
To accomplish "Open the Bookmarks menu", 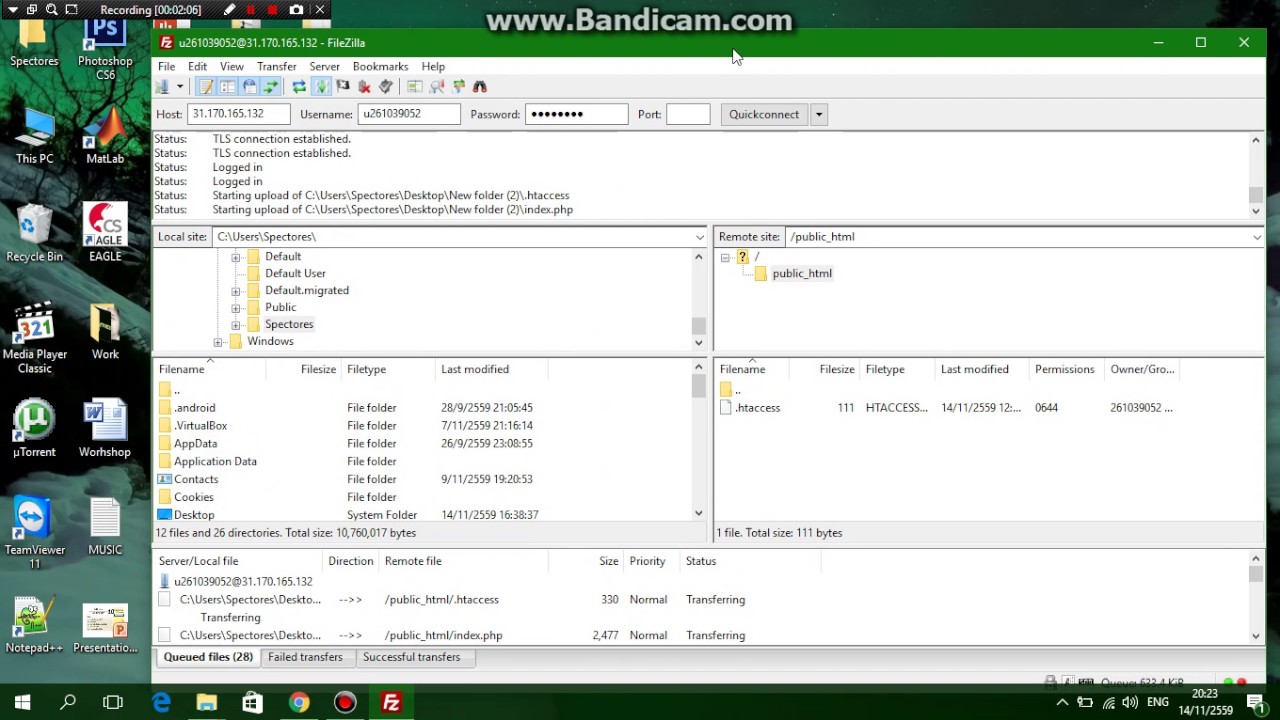I will click(x=380, y=66).
